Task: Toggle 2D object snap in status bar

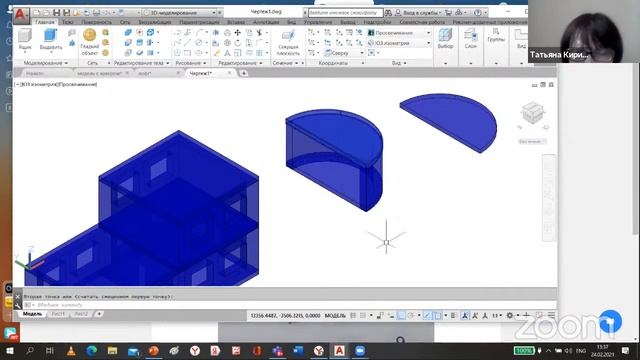Action: (x=438, y=316)
